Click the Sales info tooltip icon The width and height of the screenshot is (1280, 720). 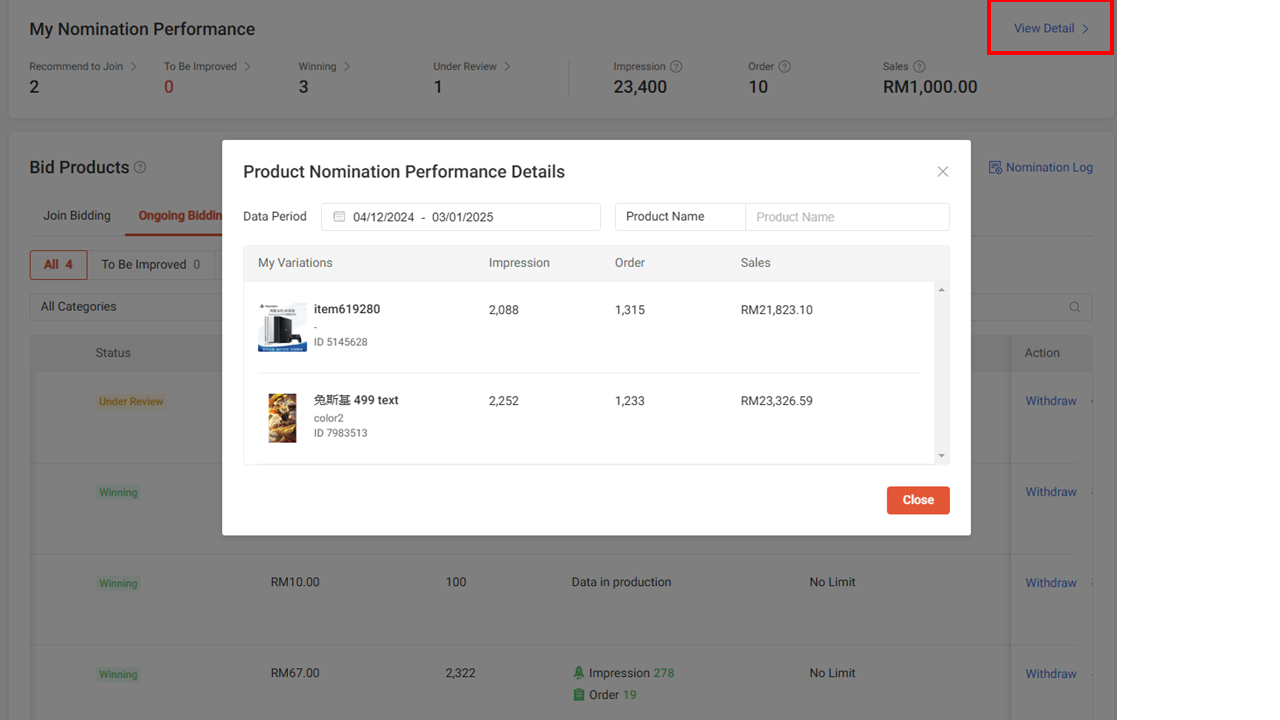(x=917, y=66)
